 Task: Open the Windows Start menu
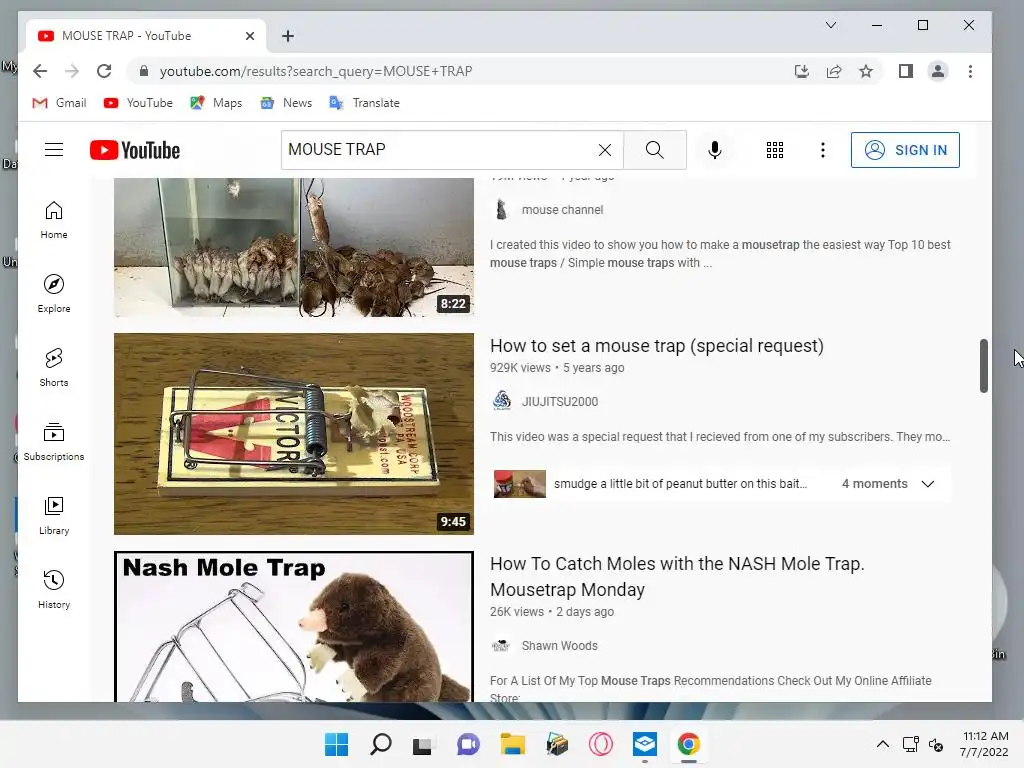pos(337,744)
